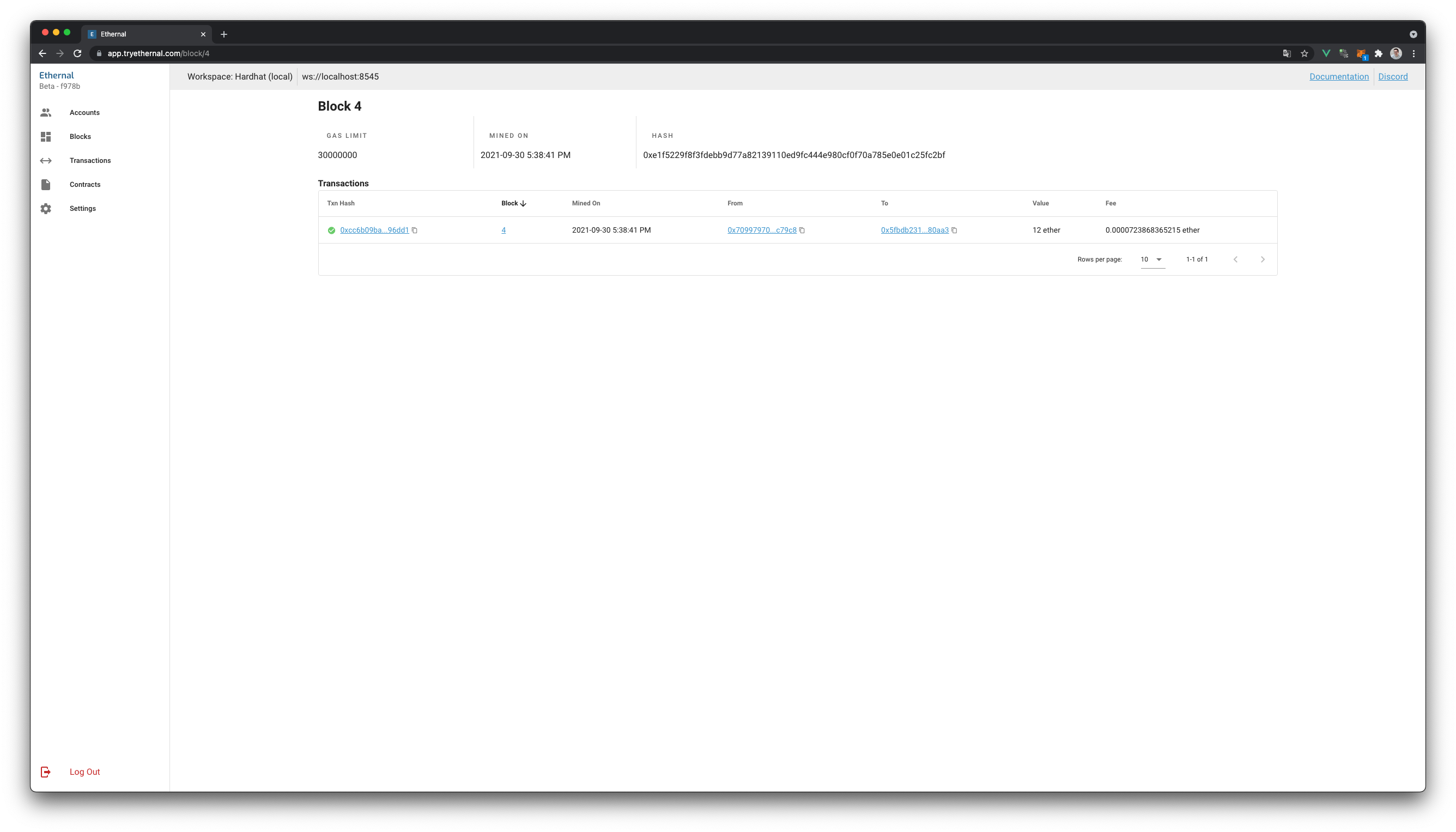Open the rows per page dropdown
1456x832 pixels.
pos(1152,259)
